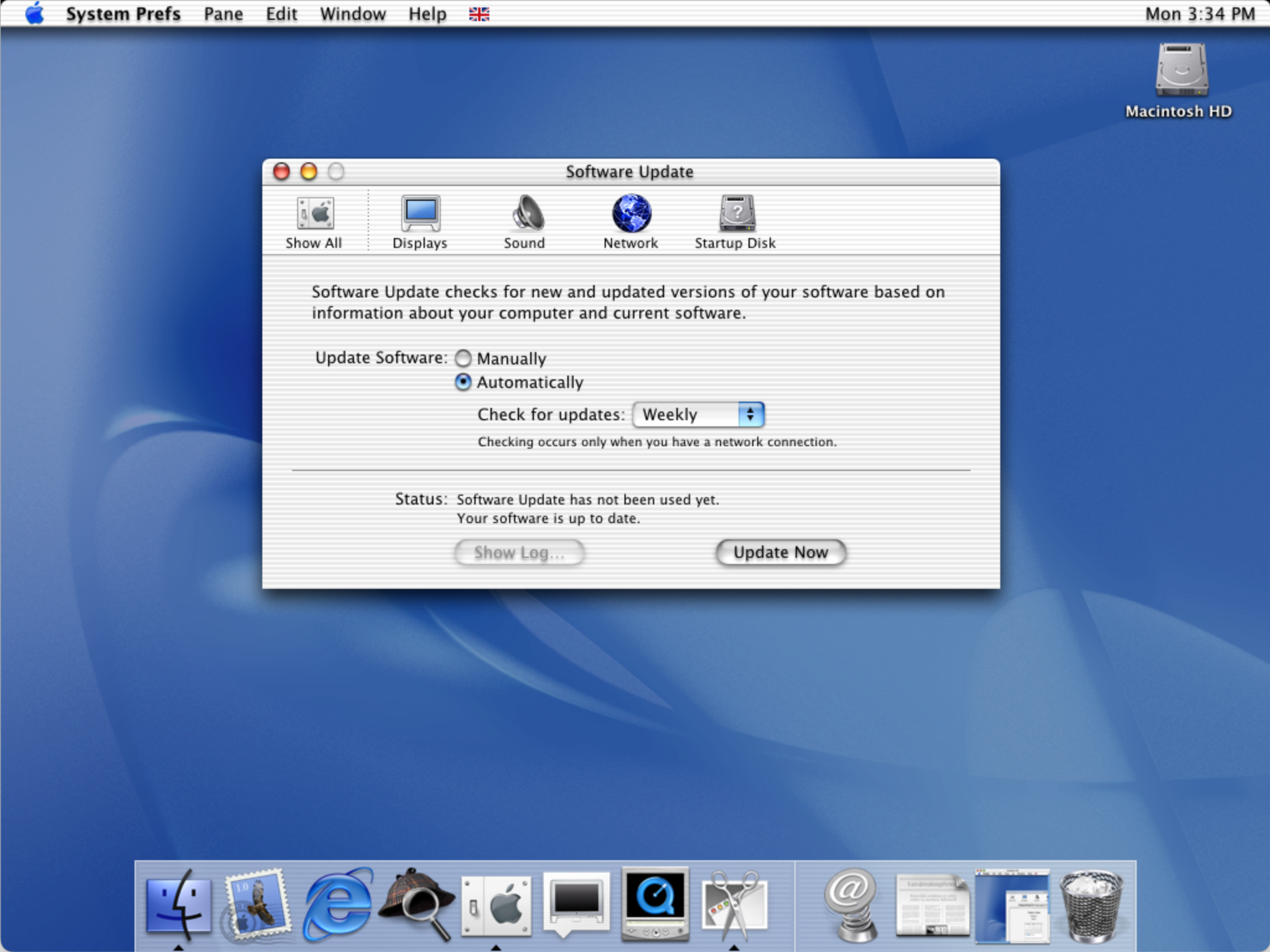Click the British flag keyboard menu icon

[x=479, y=14]
